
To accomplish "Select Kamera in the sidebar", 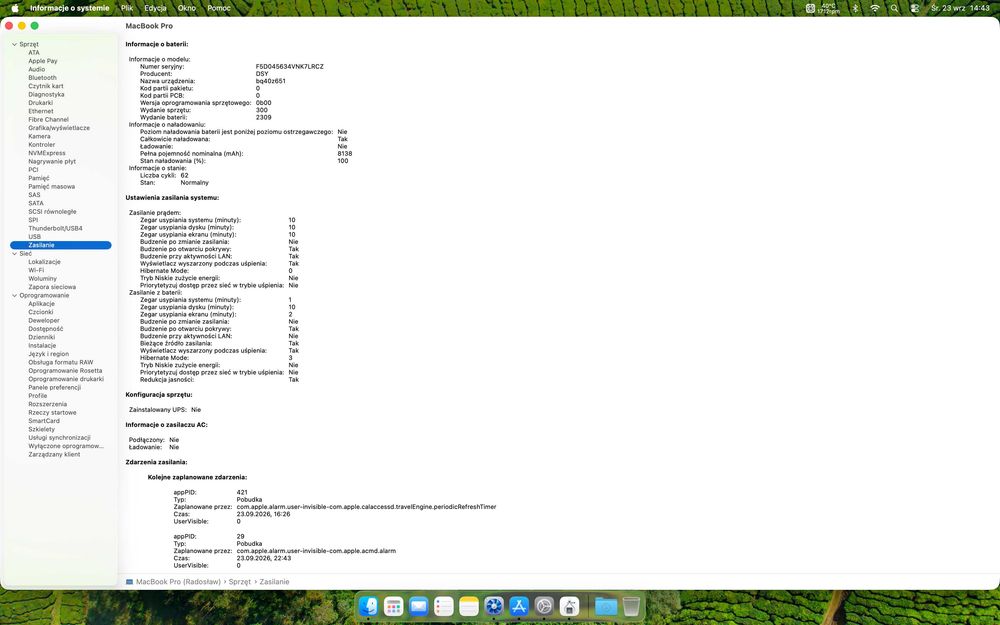I will pyautogui.click(x=39, y=136).
